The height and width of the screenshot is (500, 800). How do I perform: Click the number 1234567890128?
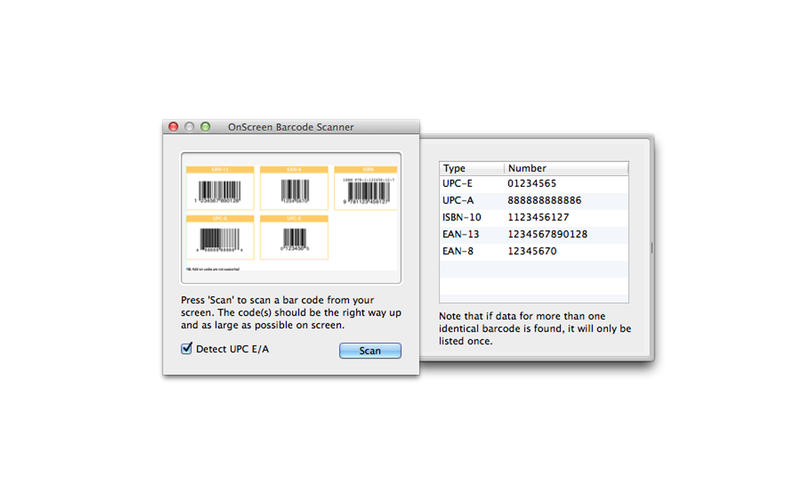click(x=547, y=234)
